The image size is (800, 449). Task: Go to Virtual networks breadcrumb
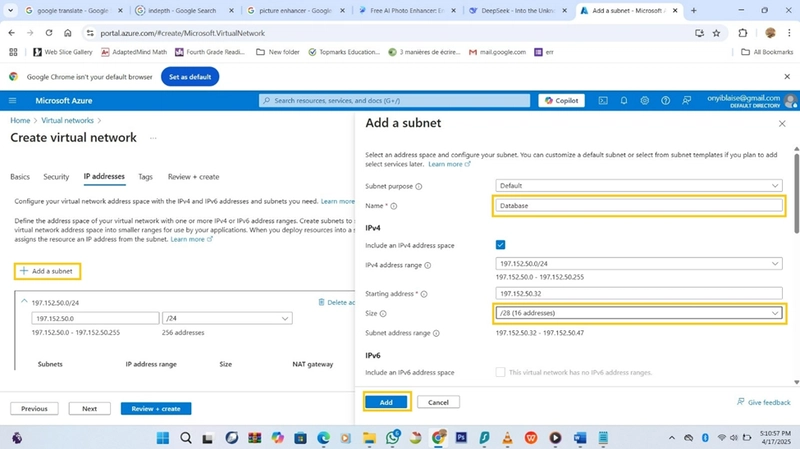[x=67, y=120]
